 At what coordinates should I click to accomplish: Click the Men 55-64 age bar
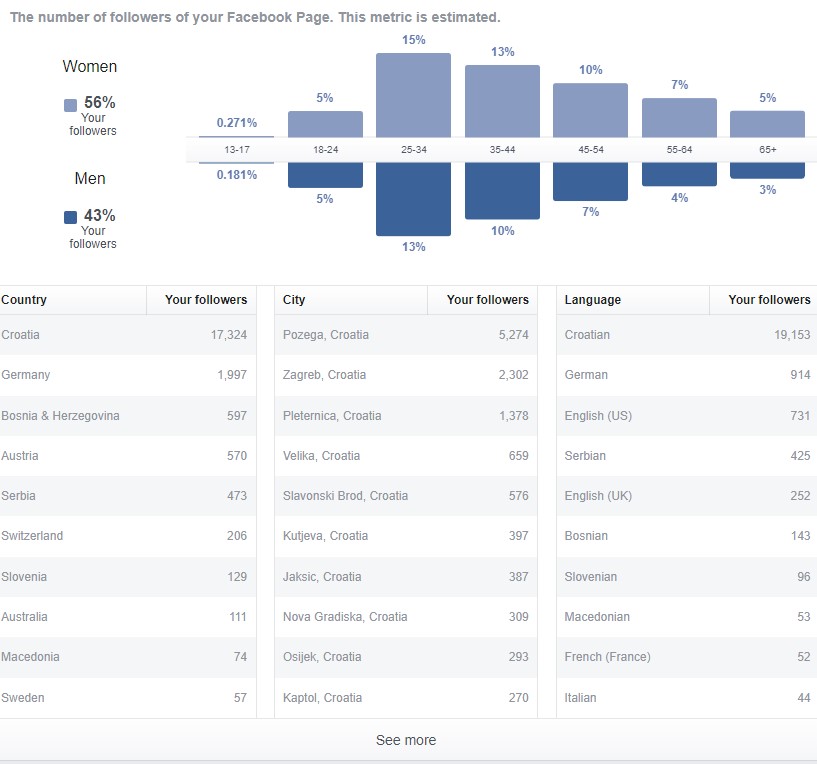pos(679,173)
